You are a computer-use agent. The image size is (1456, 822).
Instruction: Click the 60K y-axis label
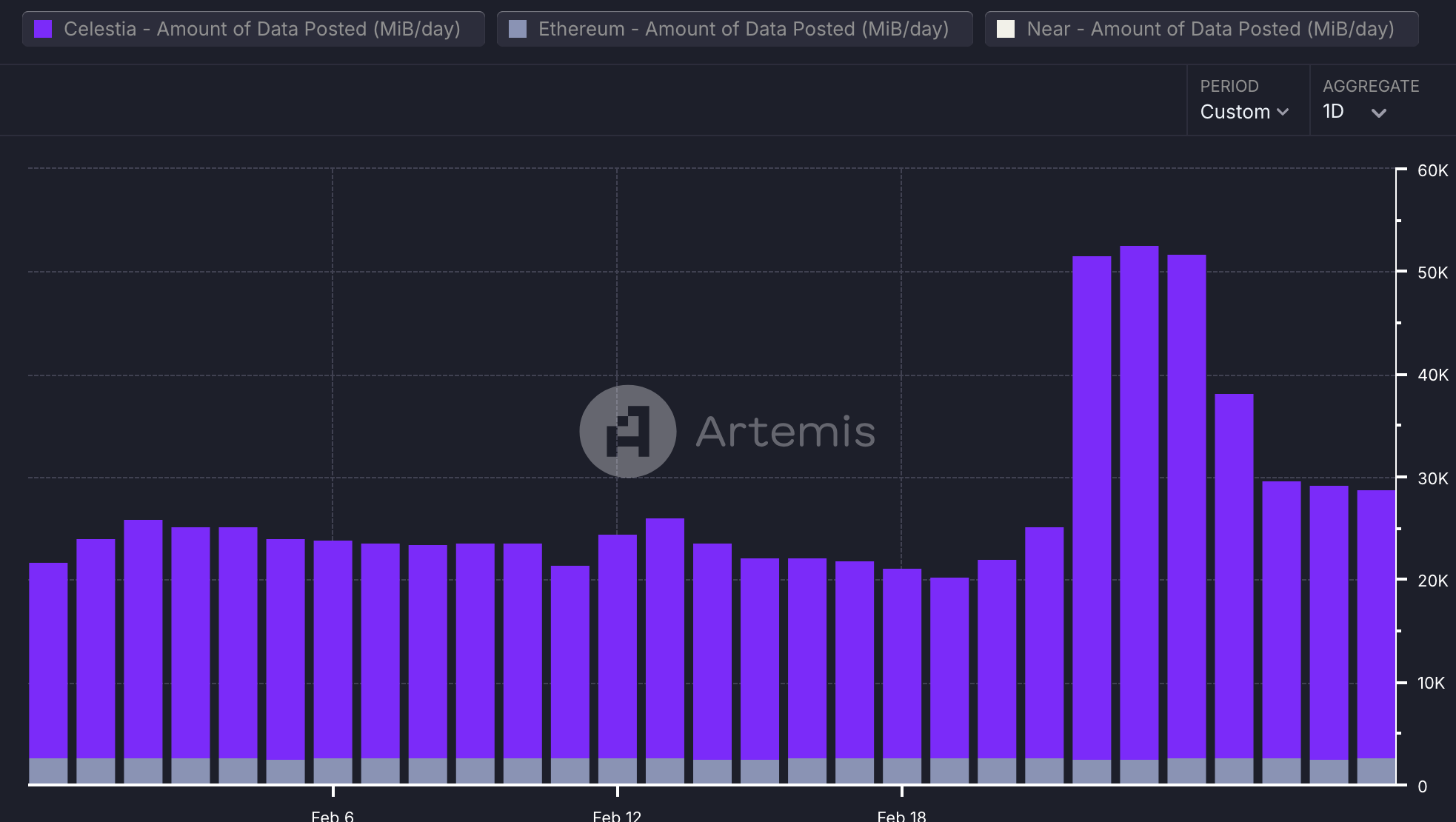coord(1432,170)
